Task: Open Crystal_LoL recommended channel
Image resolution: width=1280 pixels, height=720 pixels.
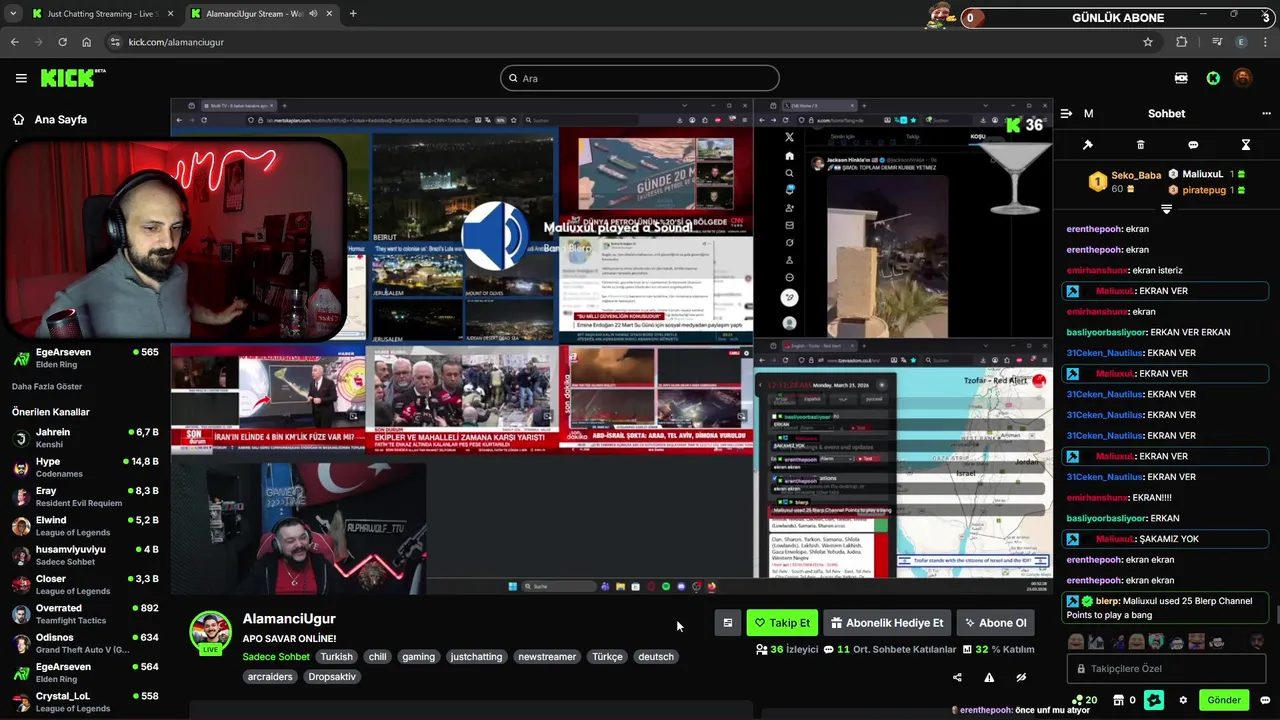Action: coord(85,702)
